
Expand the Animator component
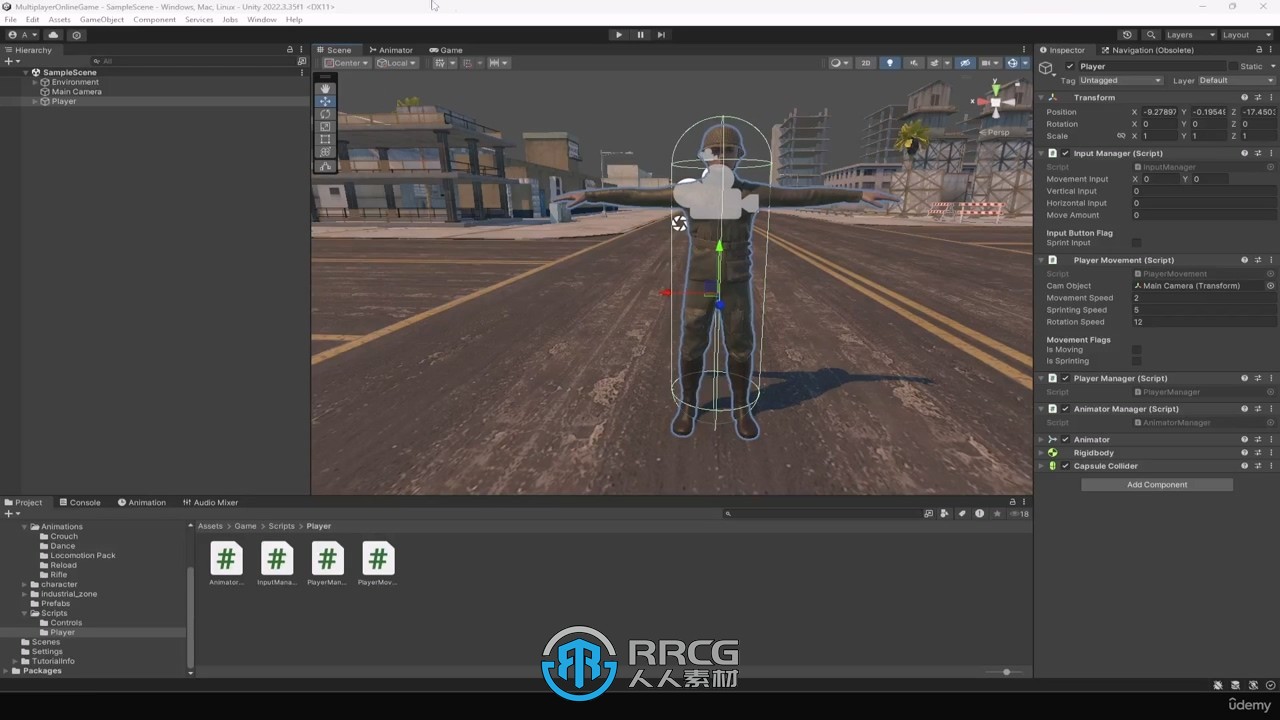[x=1041, y=440]
